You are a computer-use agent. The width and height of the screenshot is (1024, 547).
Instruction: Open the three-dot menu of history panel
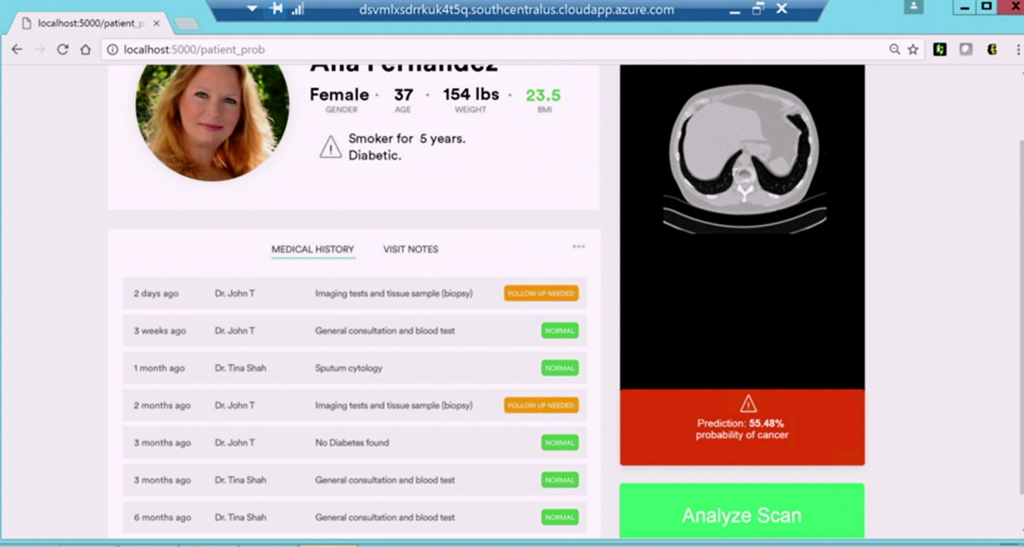(x=579, y=247)
